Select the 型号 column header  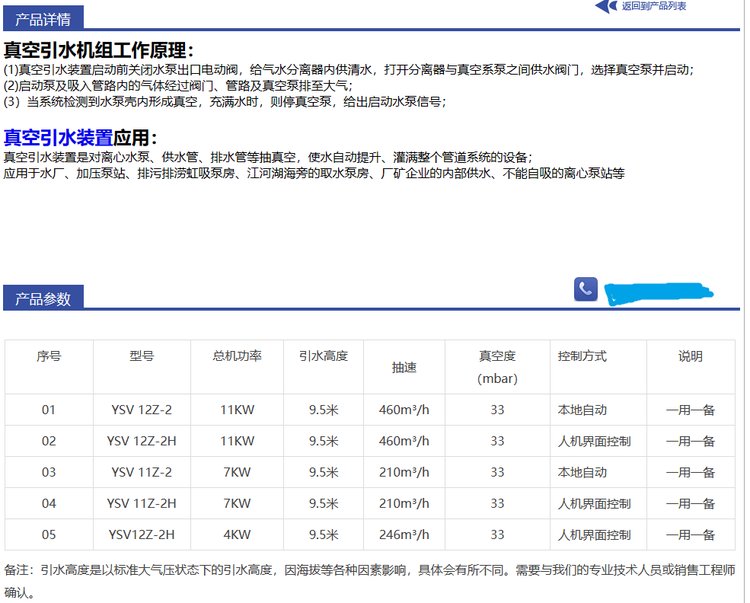coord(141,356)
